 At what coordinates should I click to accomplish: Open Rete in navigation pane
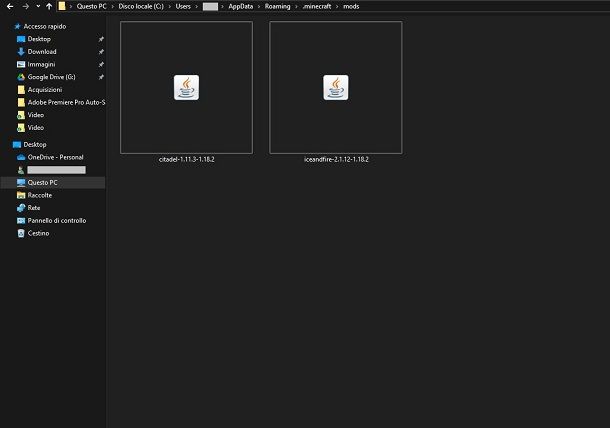(x=34, y=208)
